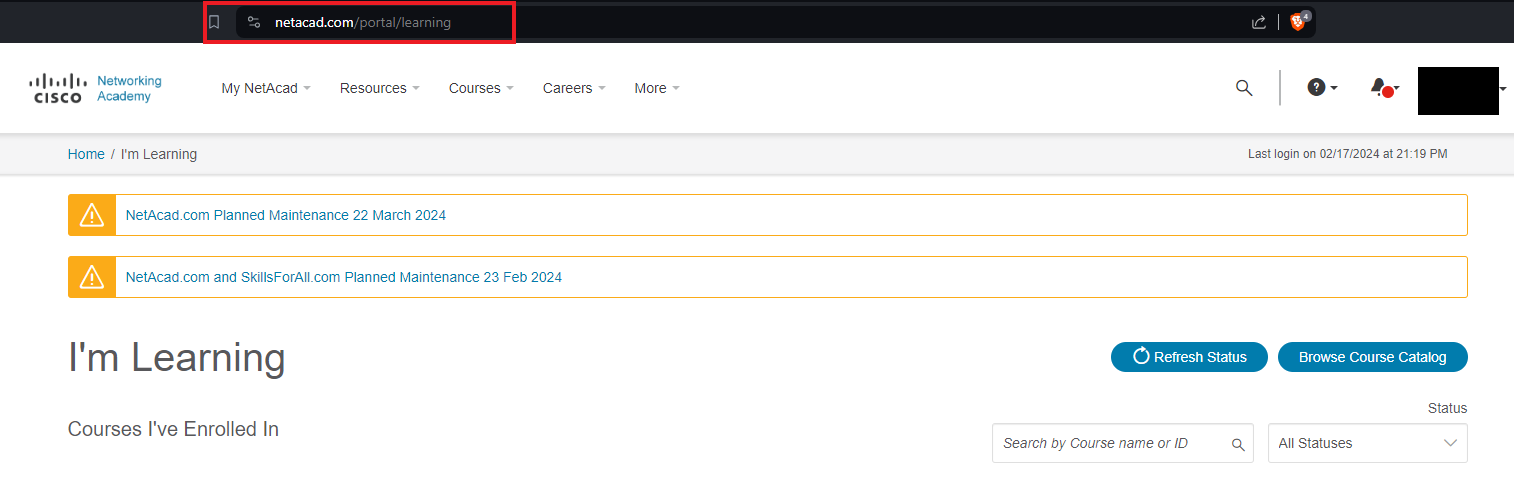1514x479 pixels.
Task: Click search icon in course search box
Action: (1238, 444)
